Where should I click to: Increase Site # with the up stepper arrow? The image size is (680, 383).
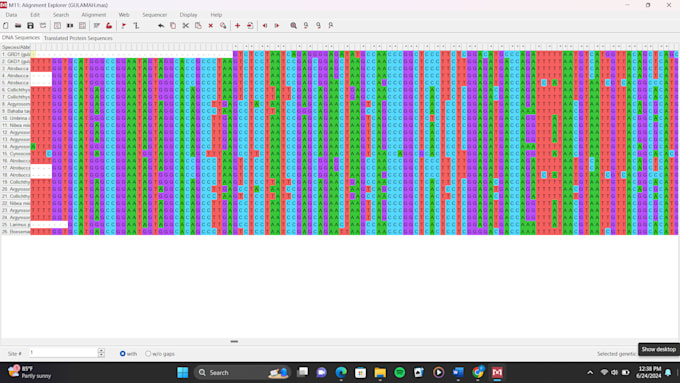tap(101, 350)
